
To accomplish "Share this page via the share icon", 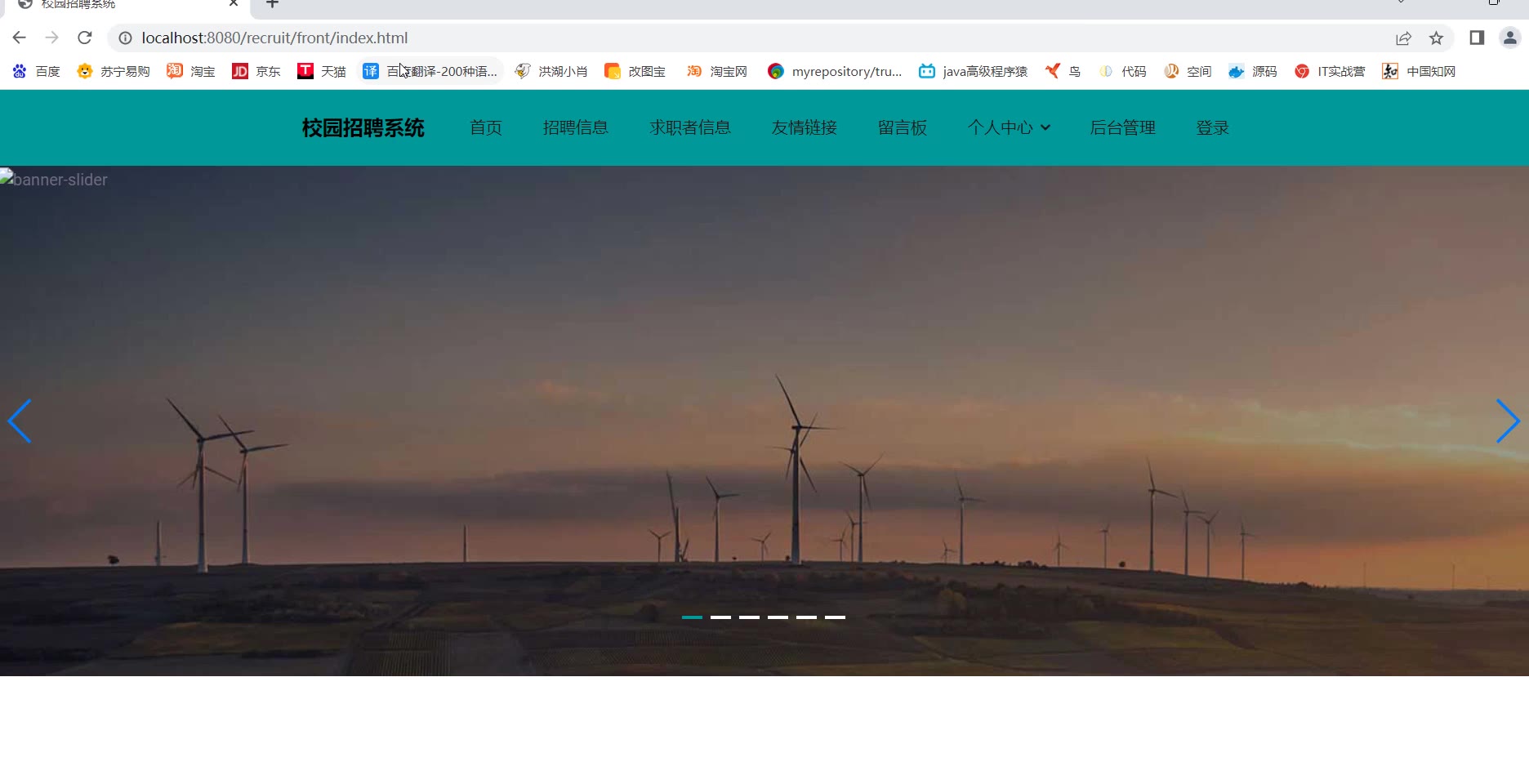I will click(x=1403, y=38).
